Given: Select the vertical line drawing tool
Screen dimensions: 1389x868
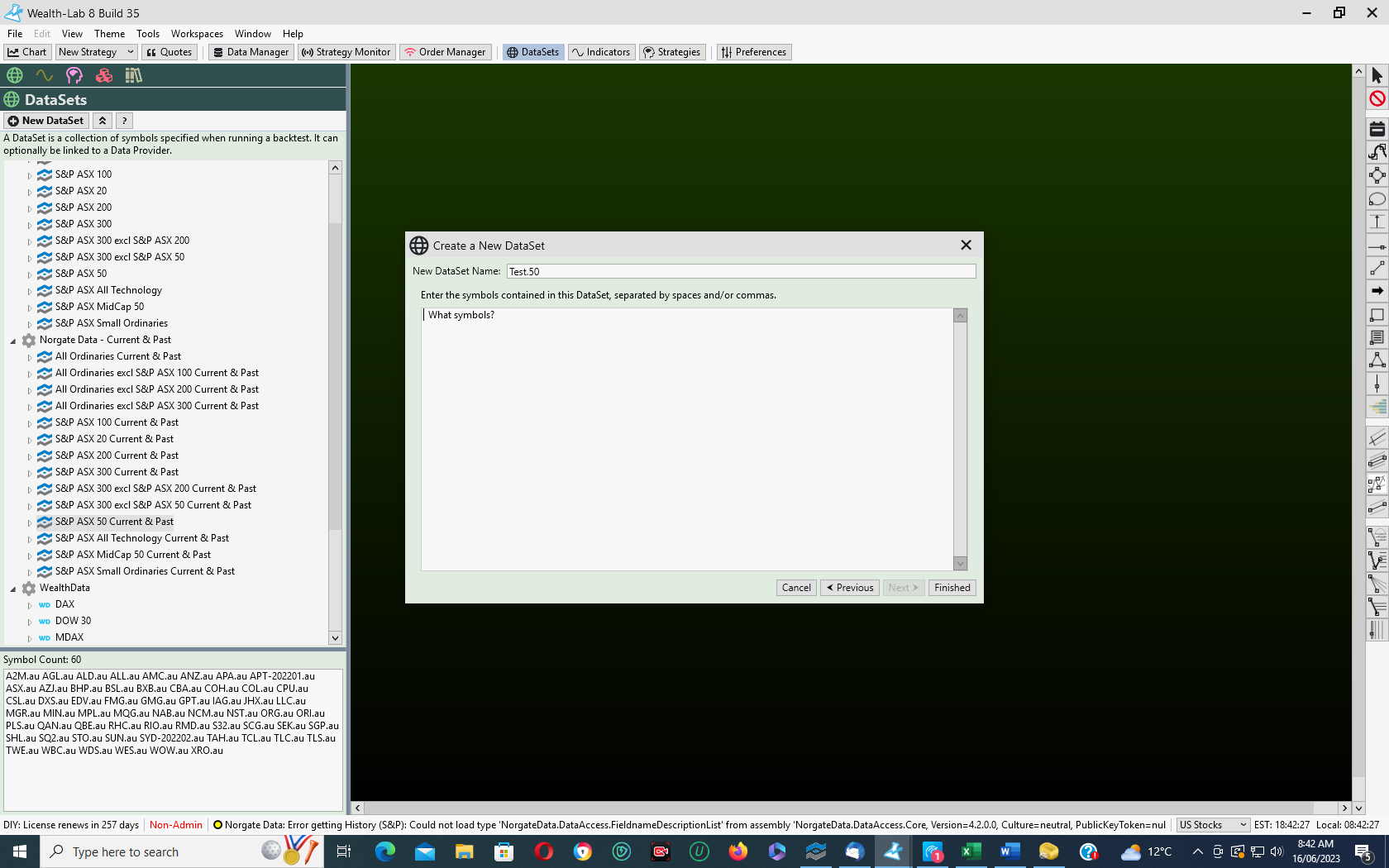Looking at the screenshot, I should click(1377, 384).
